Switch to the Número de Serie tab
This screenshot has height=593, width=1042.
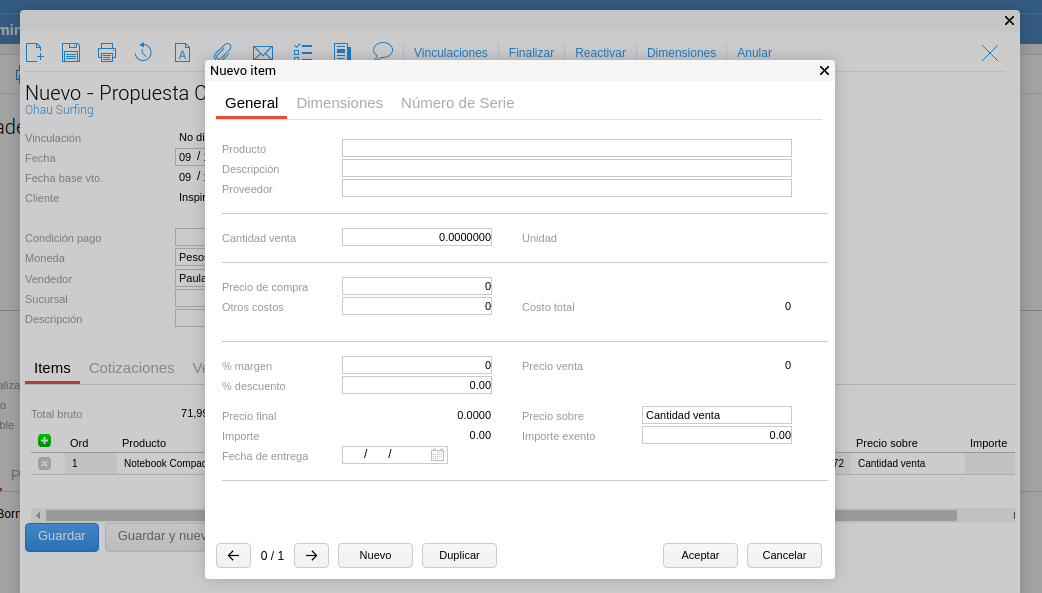click(x=457, y=103)
